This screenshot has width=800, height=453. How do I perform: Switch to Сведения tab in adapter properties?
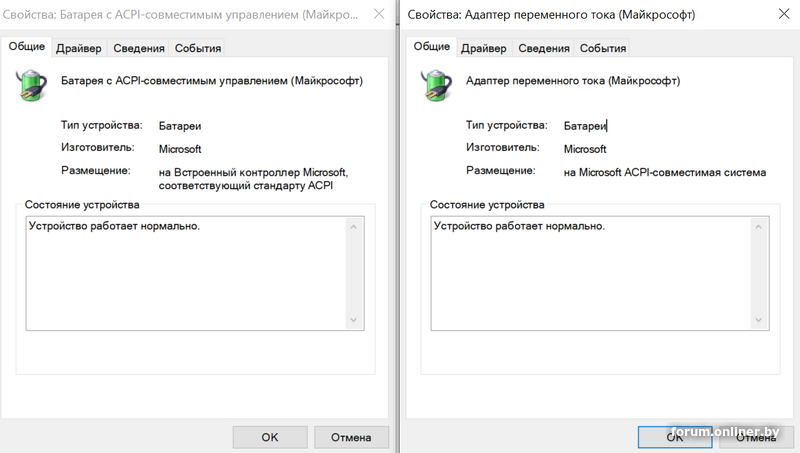pos(545,48)
